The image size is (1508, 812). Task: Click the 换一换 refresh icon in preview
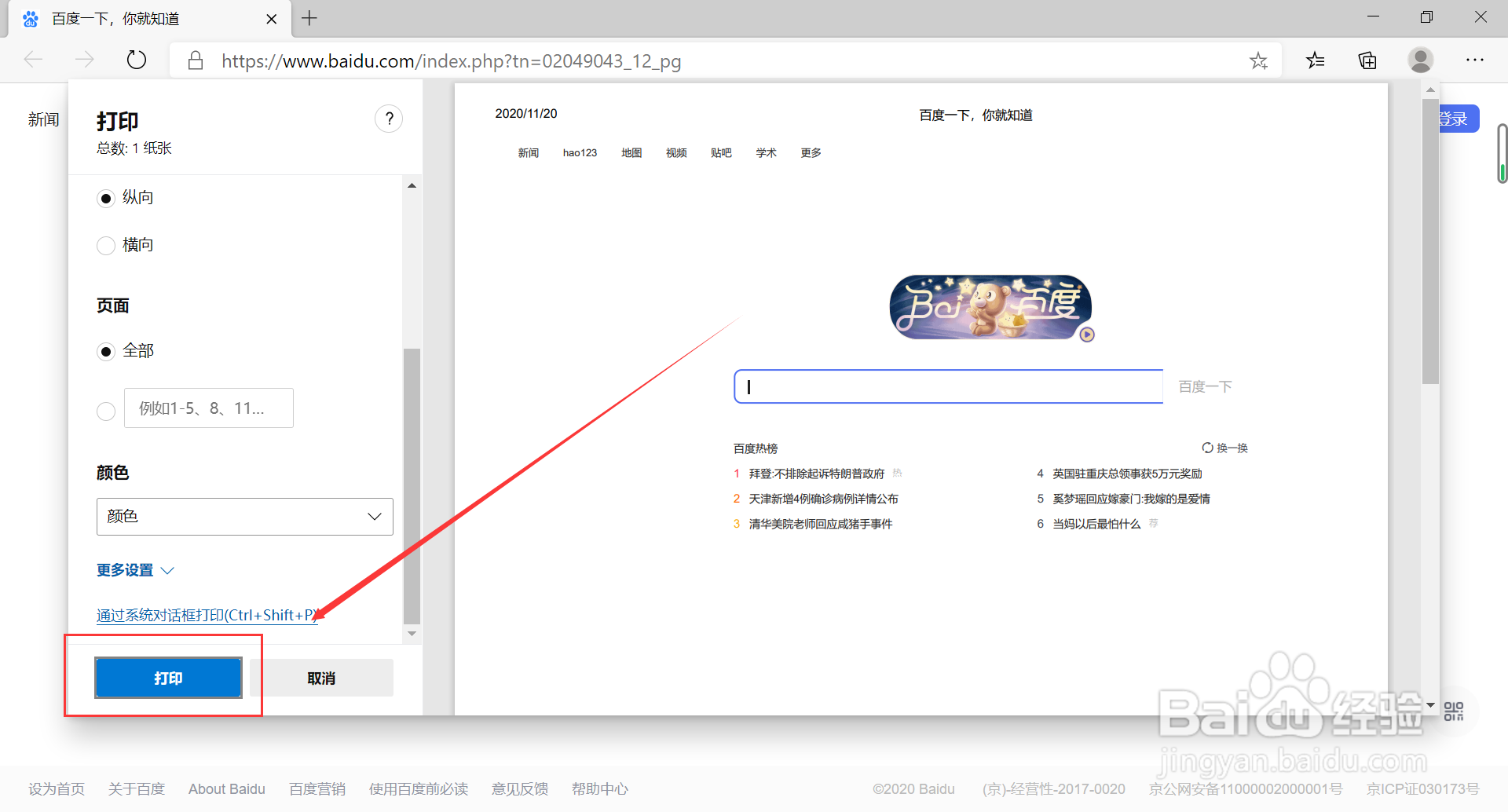tap(1207, 448)
